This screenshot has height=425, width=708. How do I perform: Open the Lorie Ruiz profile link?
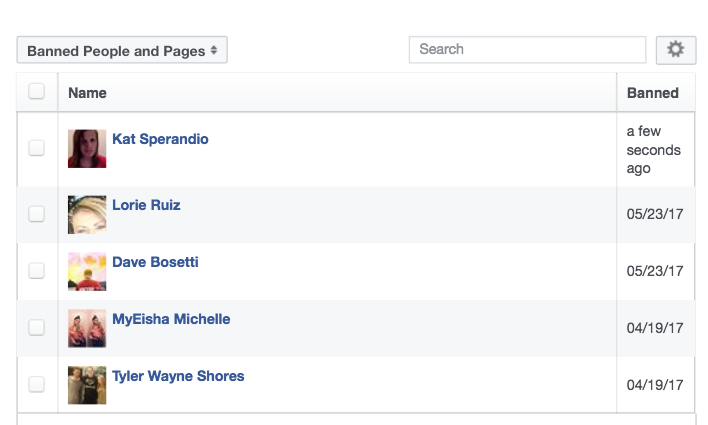146,205
